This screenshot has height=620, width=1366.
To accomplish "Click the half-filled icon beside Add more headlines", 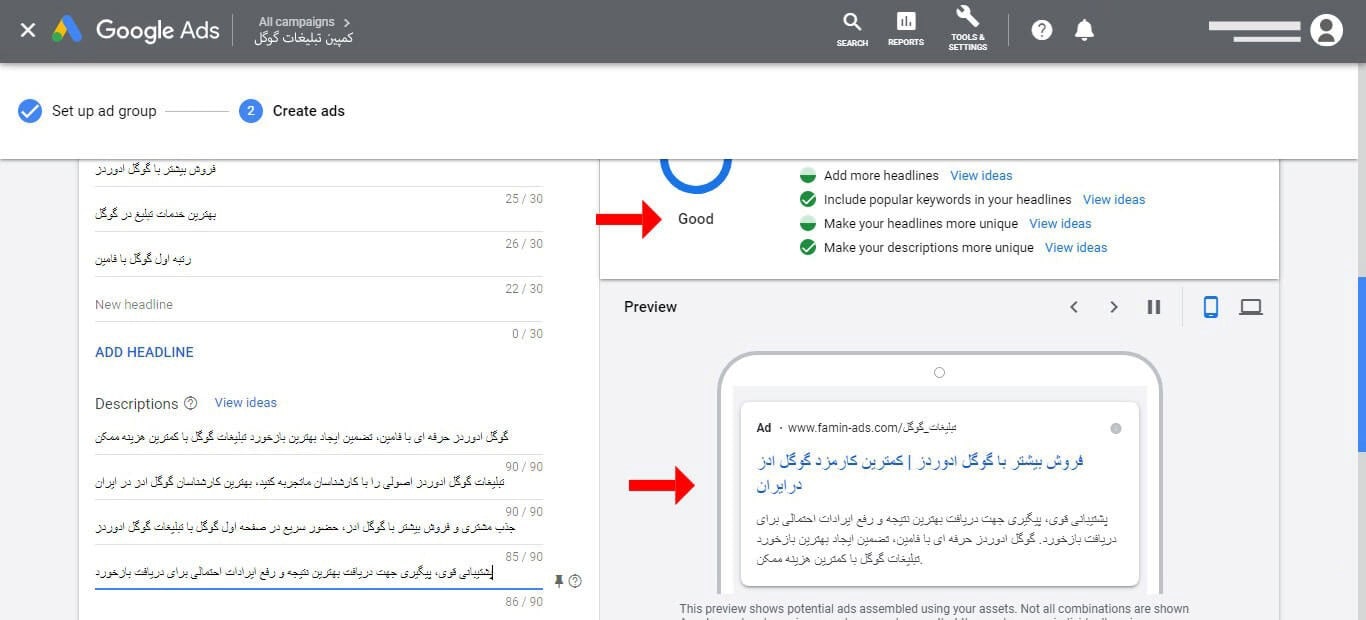I will (x=808, y=175).
